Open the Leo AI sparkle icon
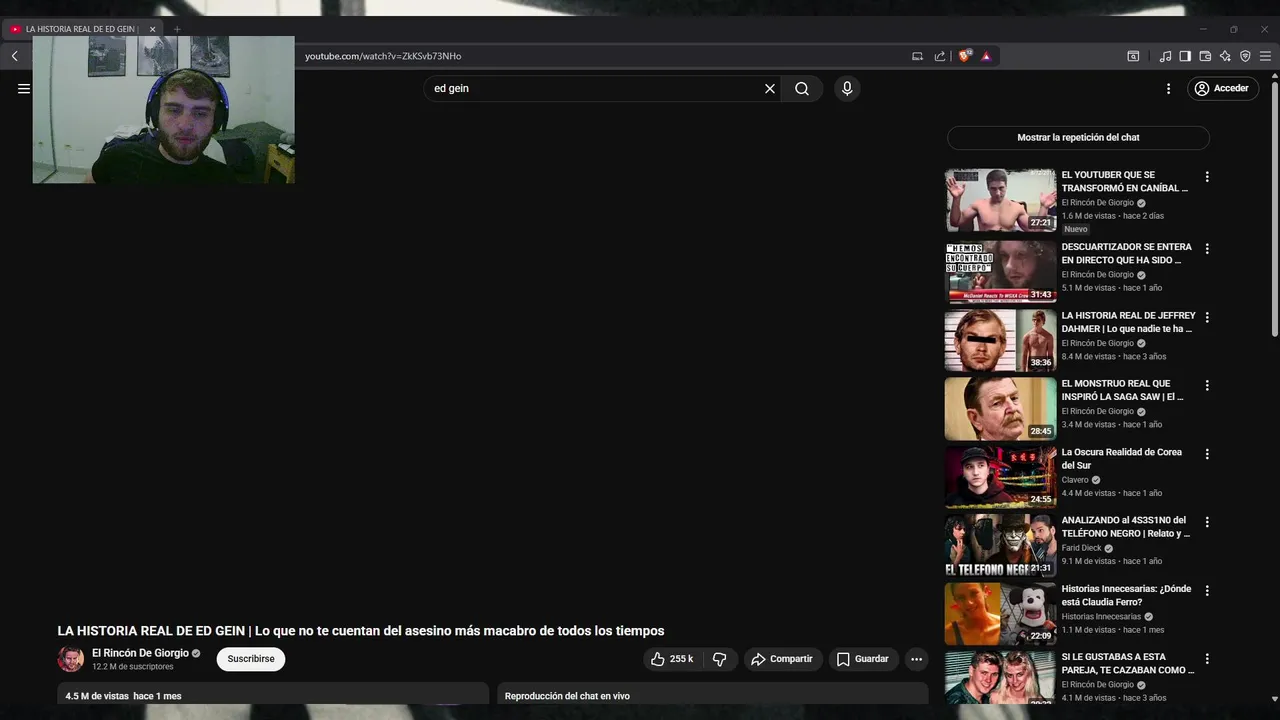Image resolution: width=1280 pixels, height=720 pixels. (x=1225, y=56)
